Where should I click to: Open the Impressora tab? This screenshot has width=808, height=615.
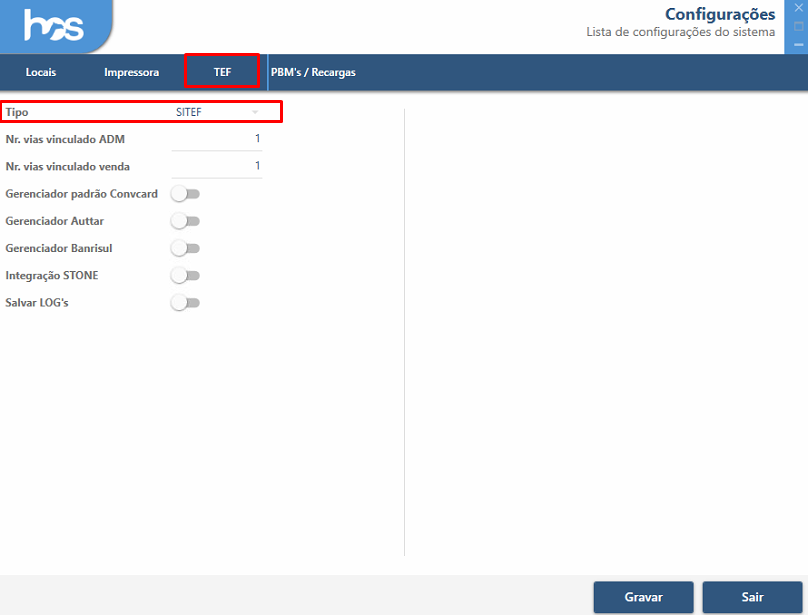pos(131,72)
